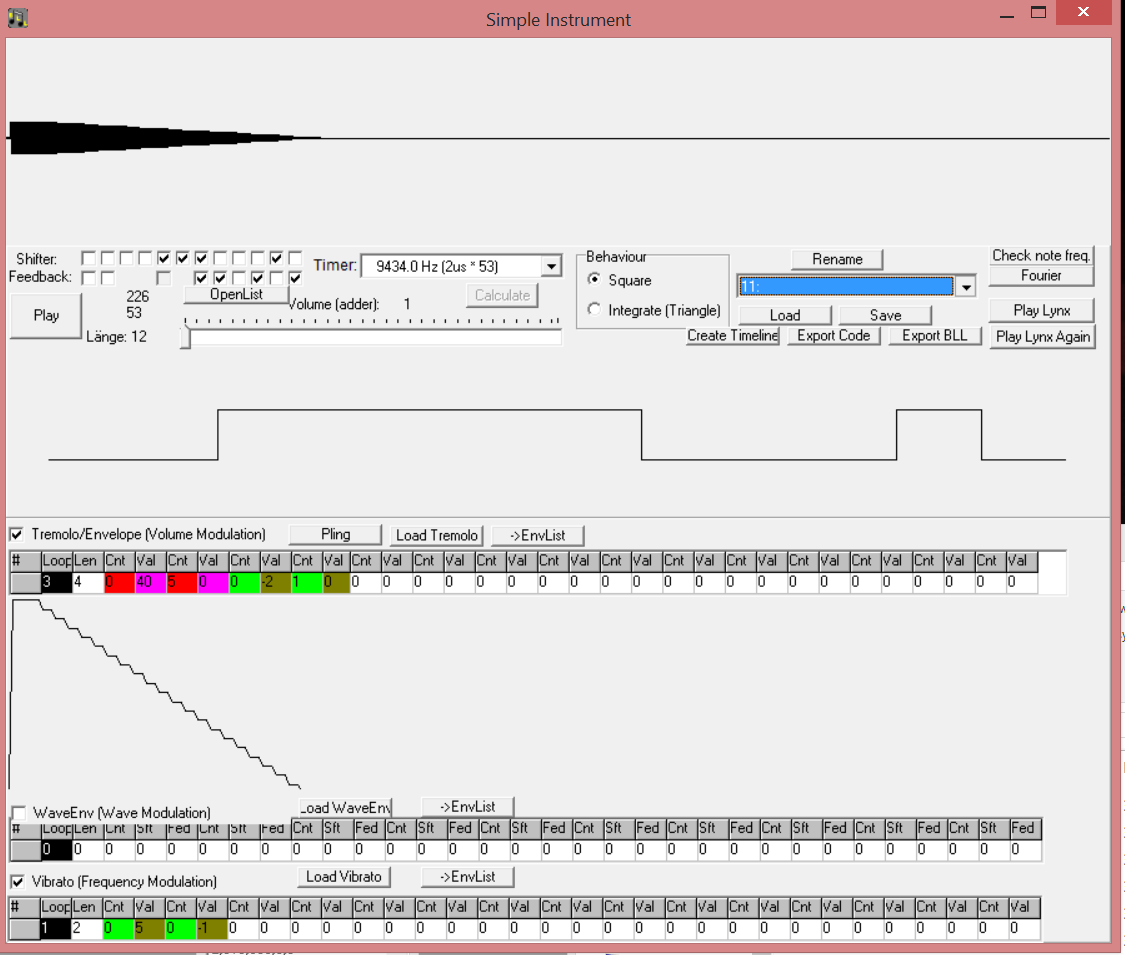Enable the WaveEnv wave modulation checkbox
1125x955 pixels.
[x=18, y=813]
